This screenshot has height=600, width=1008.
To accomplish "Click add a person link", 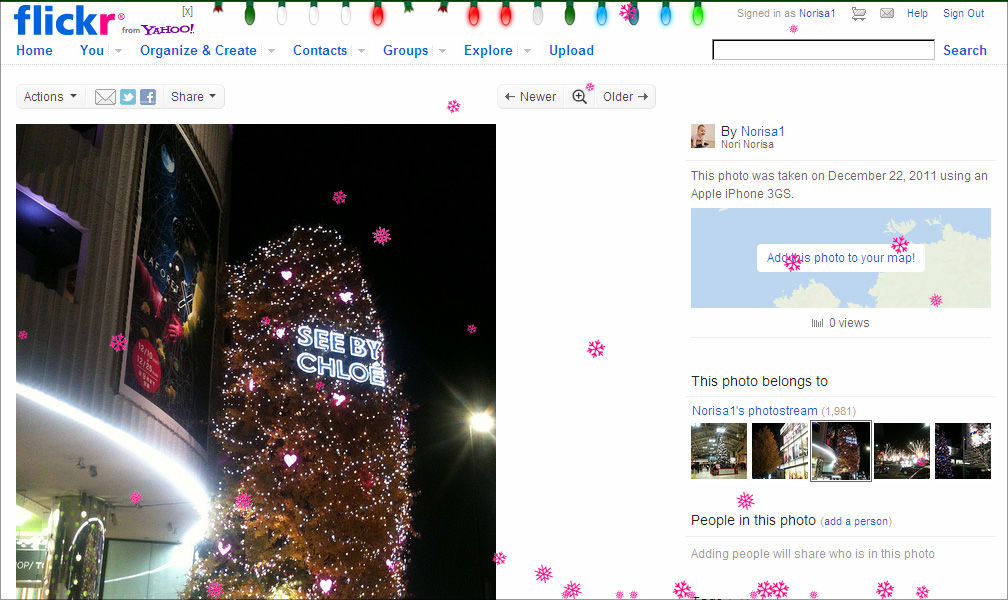I will coord(856,522).
